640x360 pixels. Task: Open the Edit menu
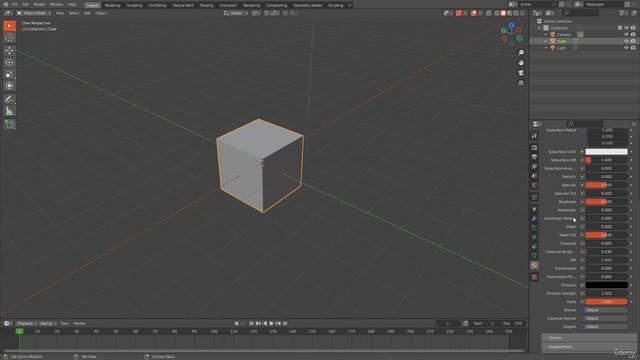click(25, 4)
